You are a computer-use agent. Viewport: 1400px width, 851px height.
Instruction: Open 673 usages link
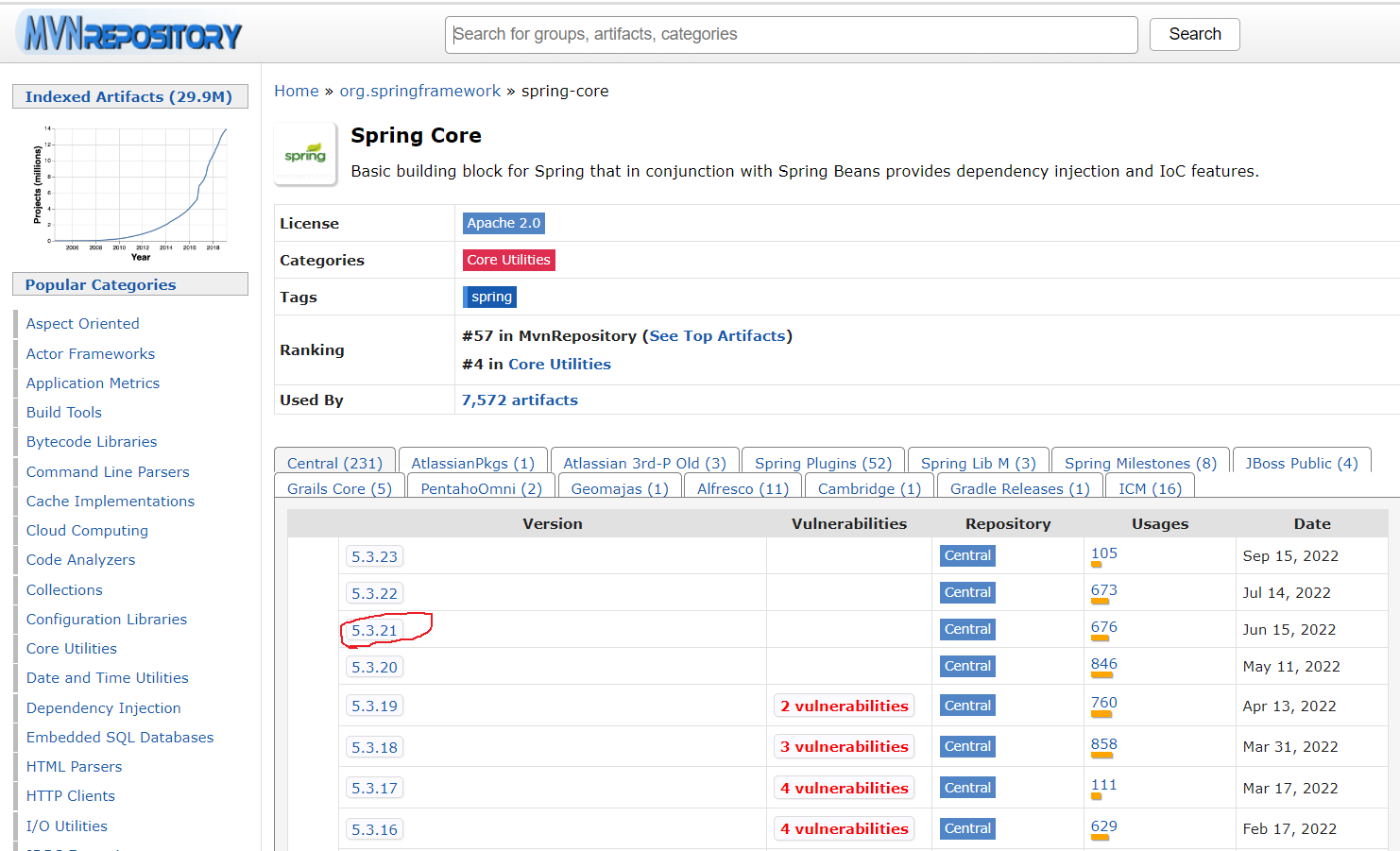(x=1103, y=590)
